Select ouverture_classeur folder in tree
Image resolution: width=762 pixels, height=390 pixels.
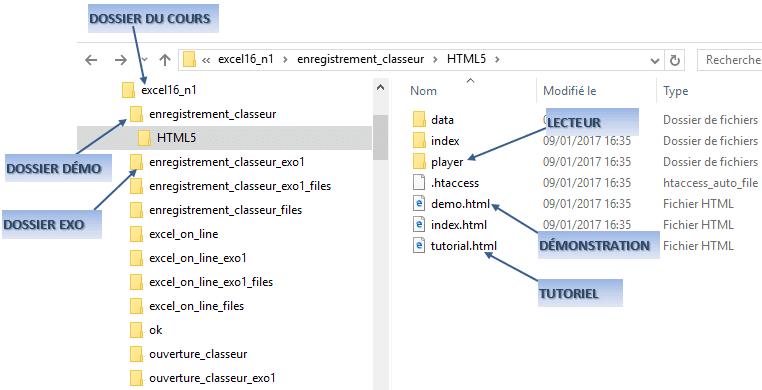pos(198,354)
